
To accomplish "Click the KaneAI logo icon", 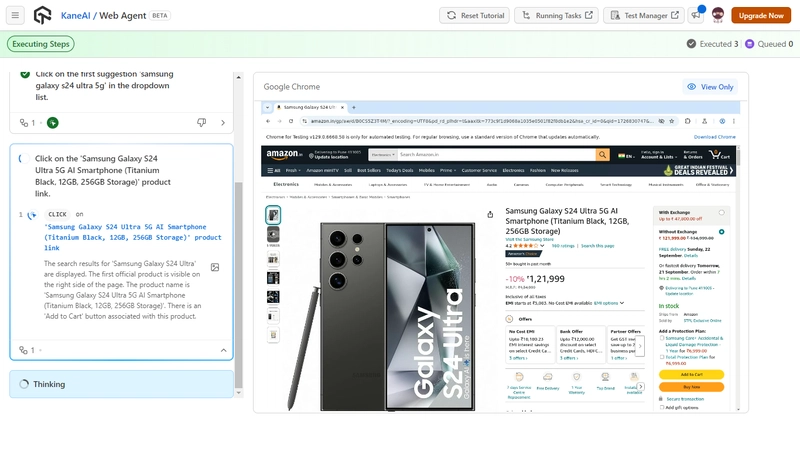I will coord(42,15).
